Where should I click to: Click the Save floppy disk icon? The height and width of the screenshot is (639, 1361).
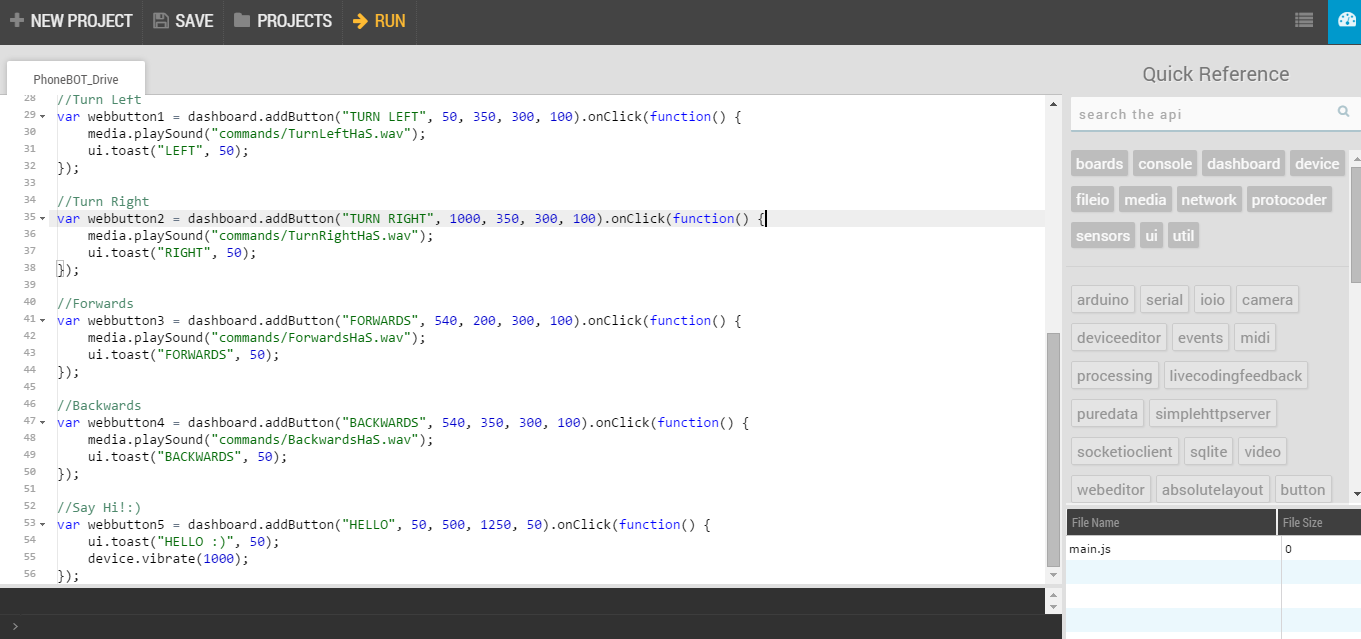click(161, 20)
